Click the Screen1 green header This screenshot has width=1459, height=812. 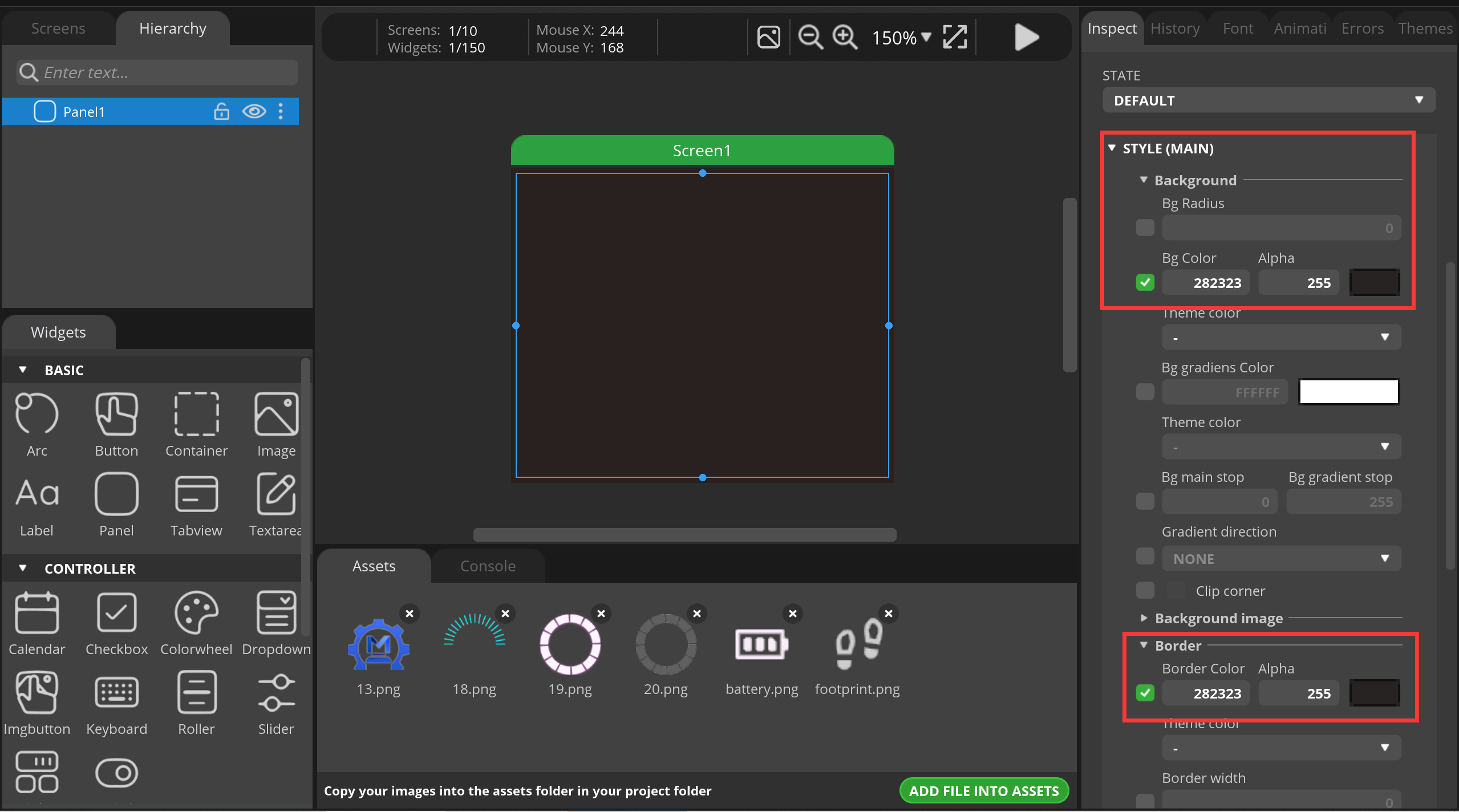702,151
